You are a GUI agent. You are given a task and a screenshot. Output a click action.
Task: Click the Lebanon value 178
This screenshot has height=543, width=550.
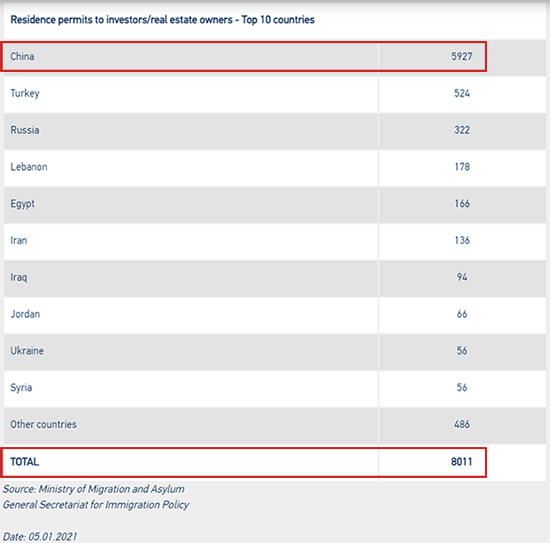click(462, 167)
